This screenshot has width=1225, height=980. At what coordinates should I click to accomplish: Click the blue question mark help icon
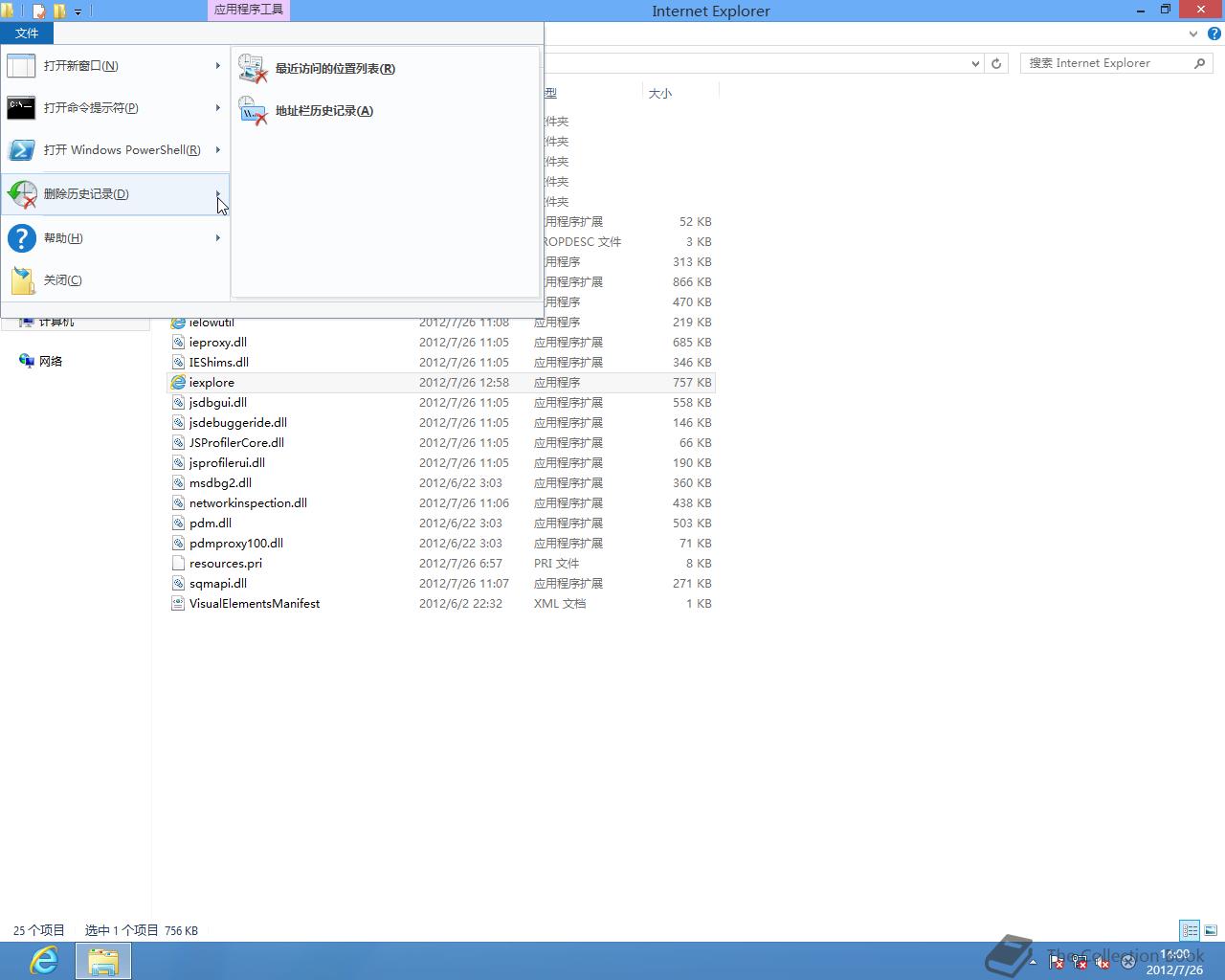coord(21,238)
